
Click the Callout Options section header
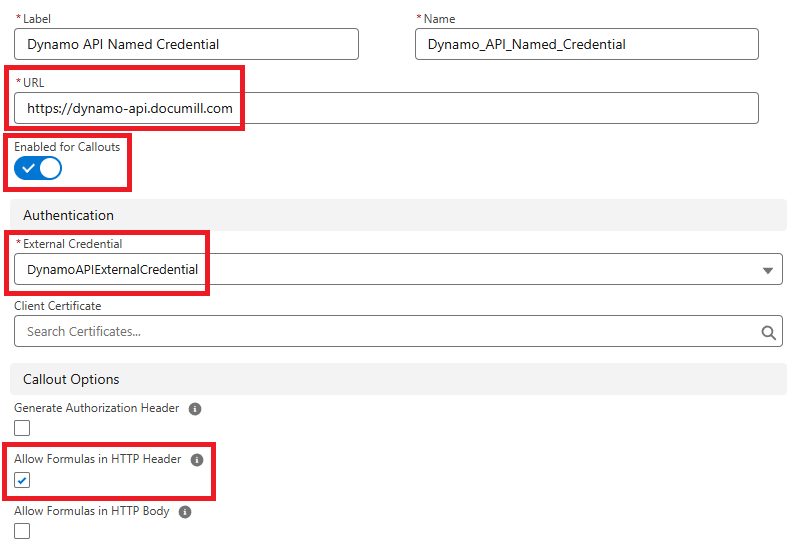(x=71, y=380)
